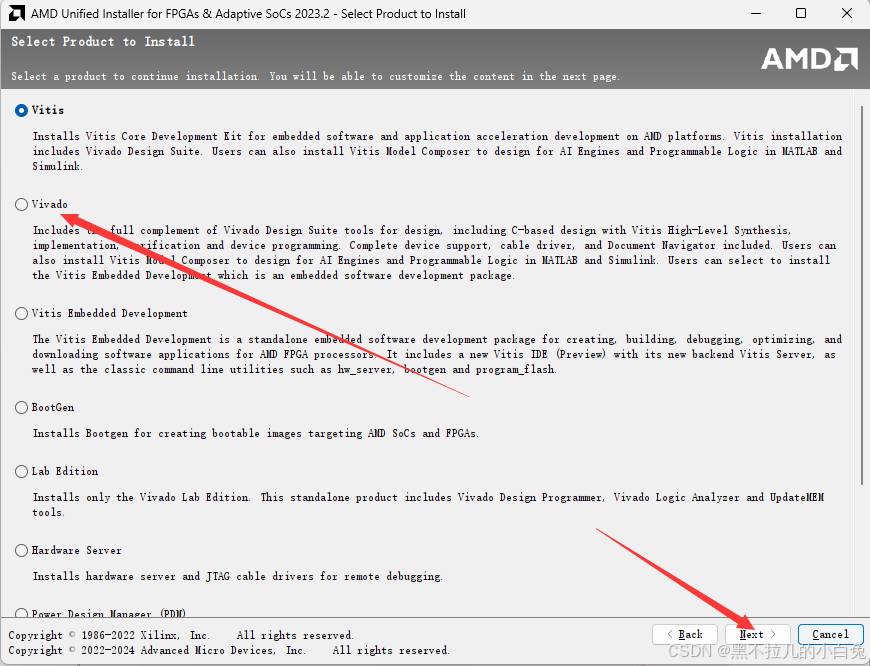This screenshot has height=666, width=870.
Task: Go to previous page with Back
Action: [x=685, y=634]
